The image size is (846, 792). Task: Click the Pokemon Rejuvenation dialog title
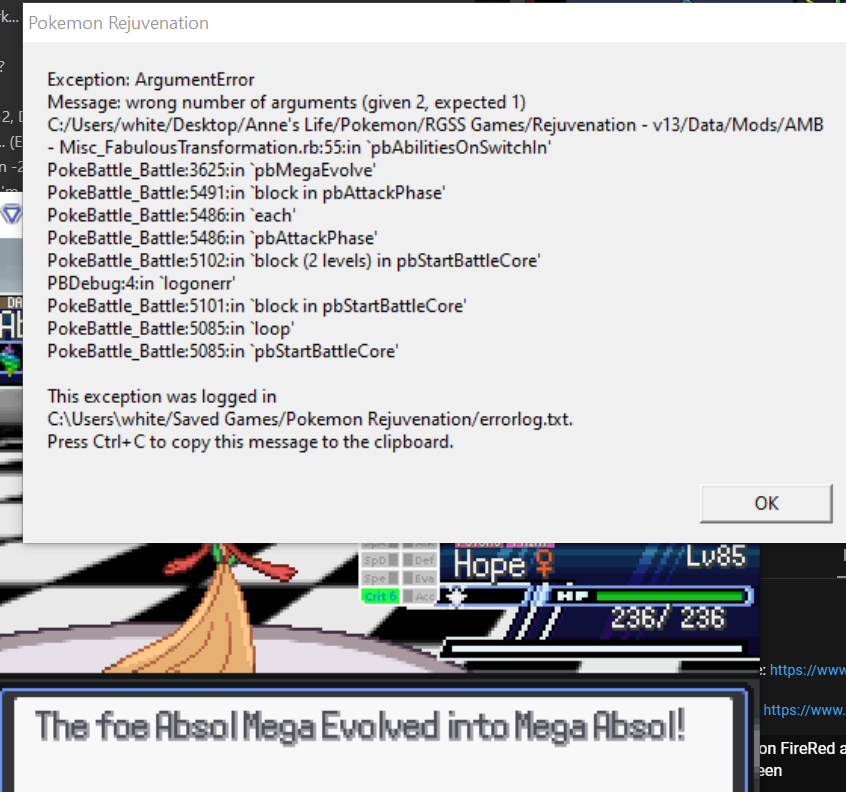pos(118,23)
